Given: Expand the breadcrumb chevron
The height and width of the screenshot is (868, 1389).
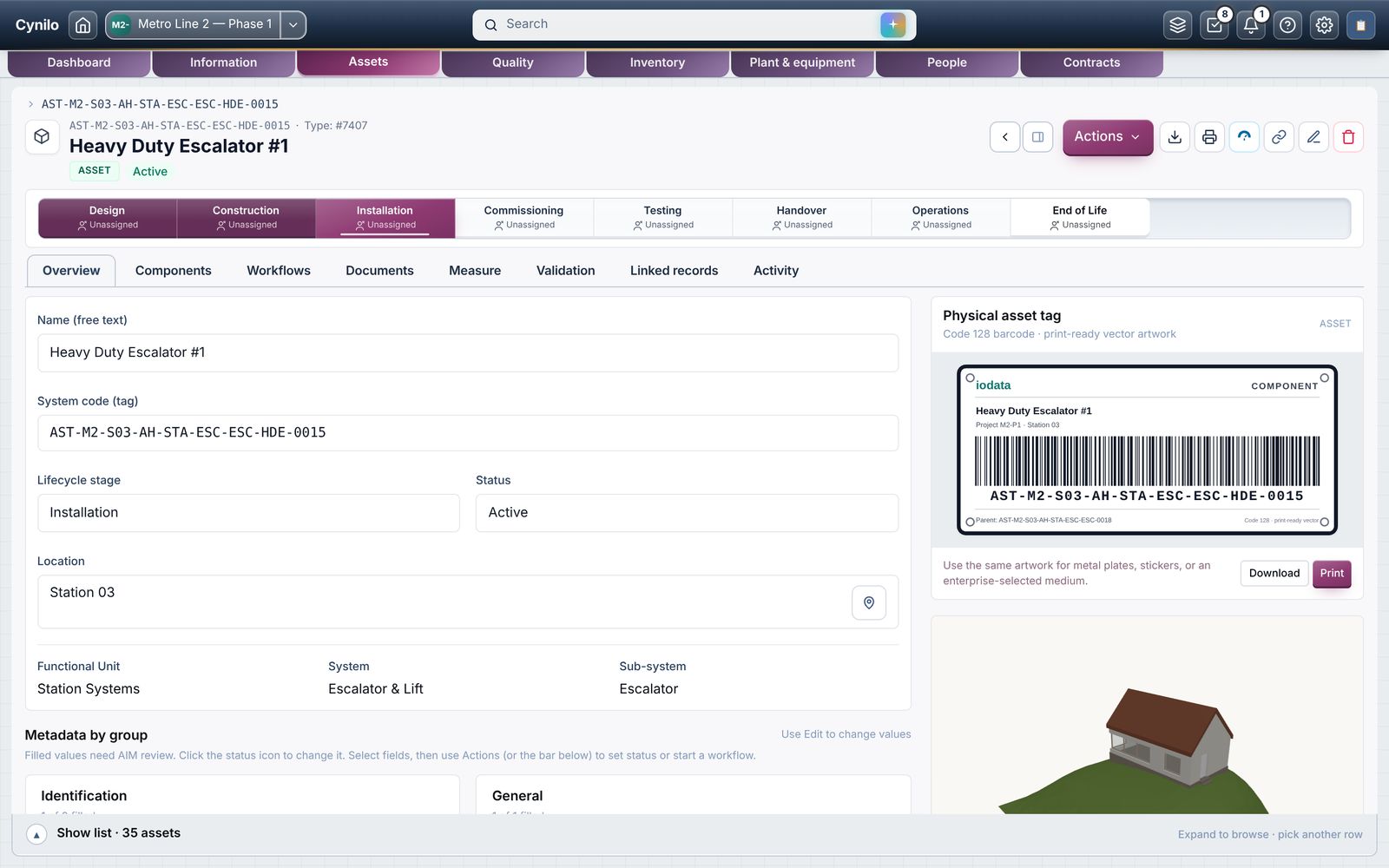Looking at the screenshot, I should click(x=31, y=104).
